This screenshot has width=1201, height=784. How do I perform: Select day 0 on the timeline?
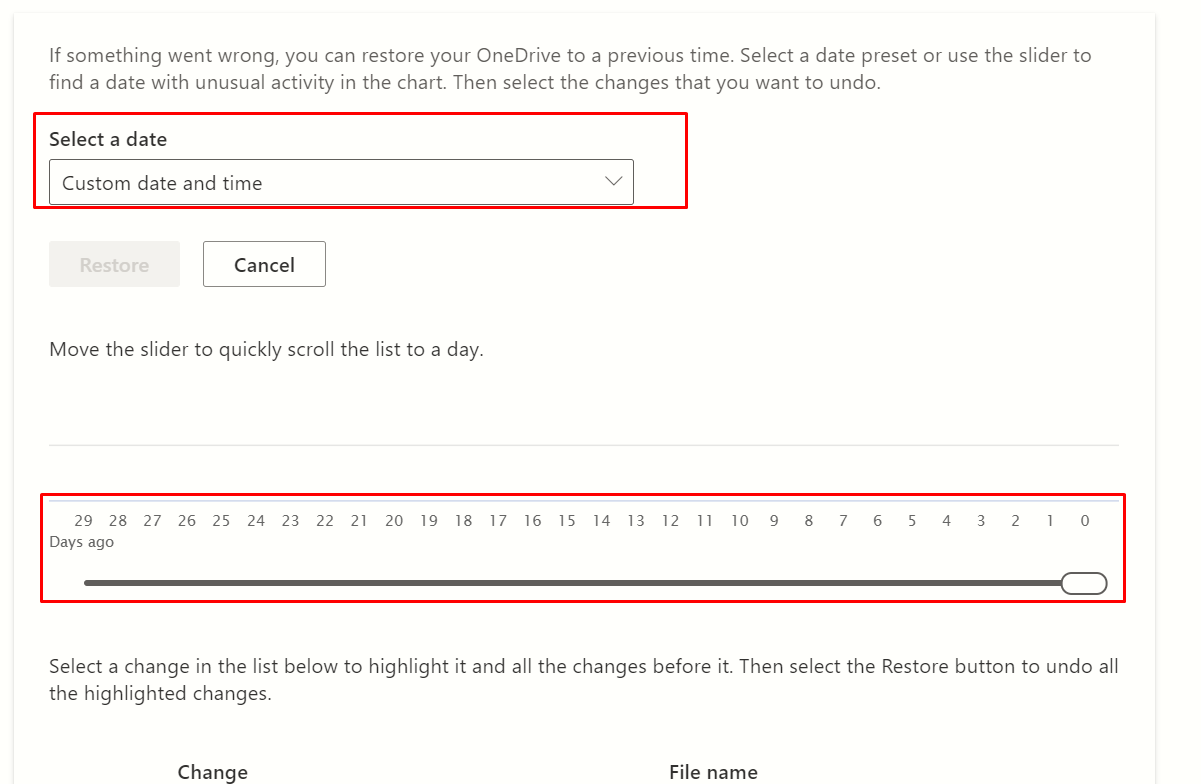pyautogui.click(x=1085, y=520)
